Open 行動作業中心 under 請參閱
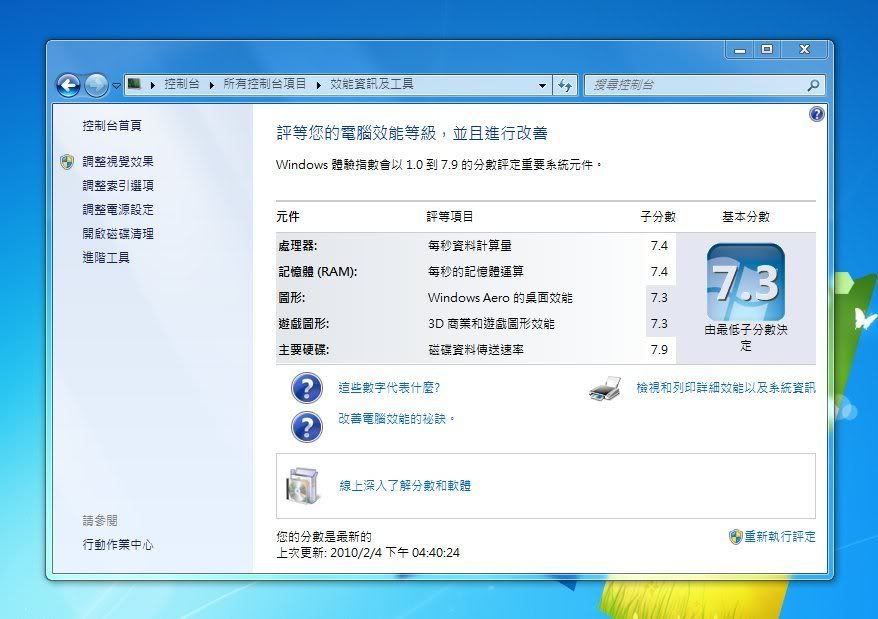 pyautogui.click(x=118, y=544)
